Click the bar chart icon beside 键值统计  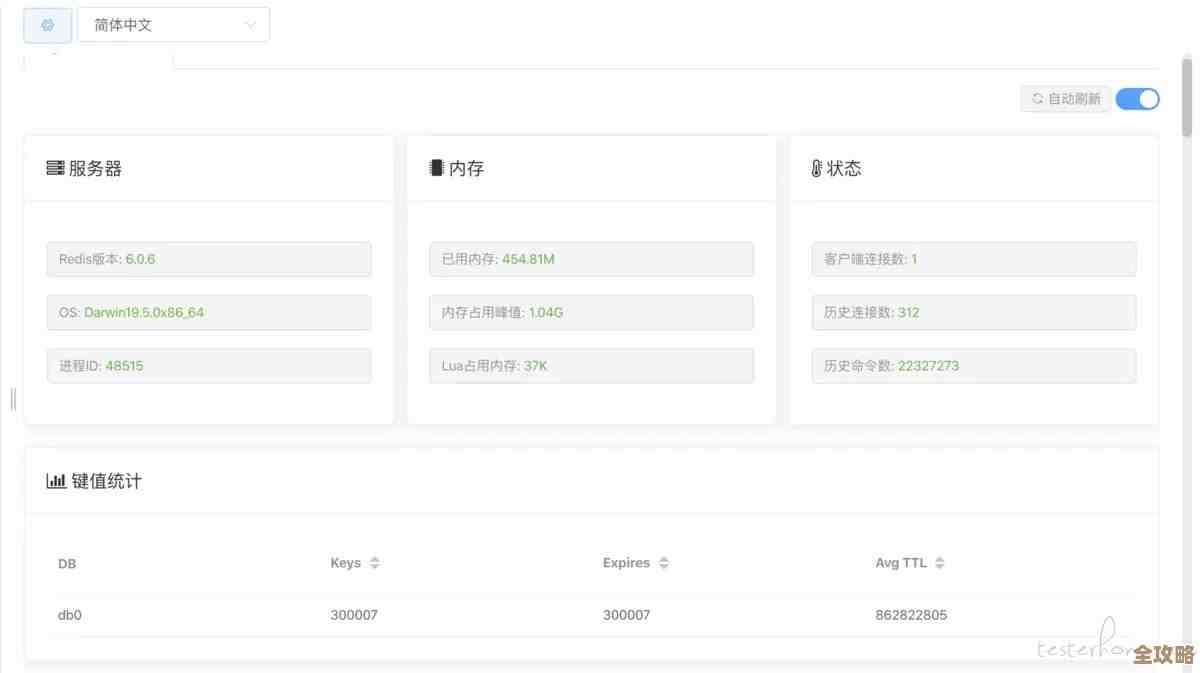click(x=56, y=481)
